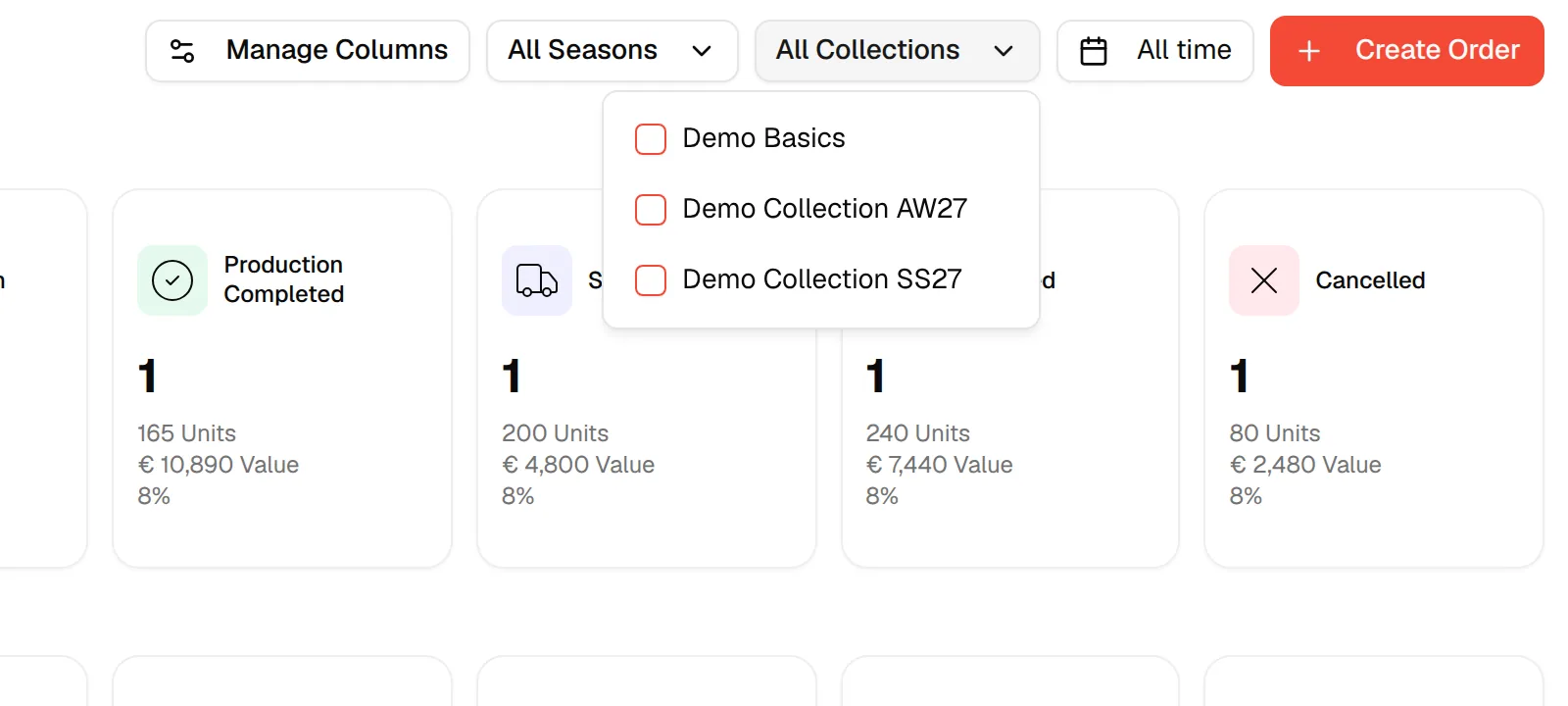Collapse the All Collections dropdown

click(x=897, y=51)
